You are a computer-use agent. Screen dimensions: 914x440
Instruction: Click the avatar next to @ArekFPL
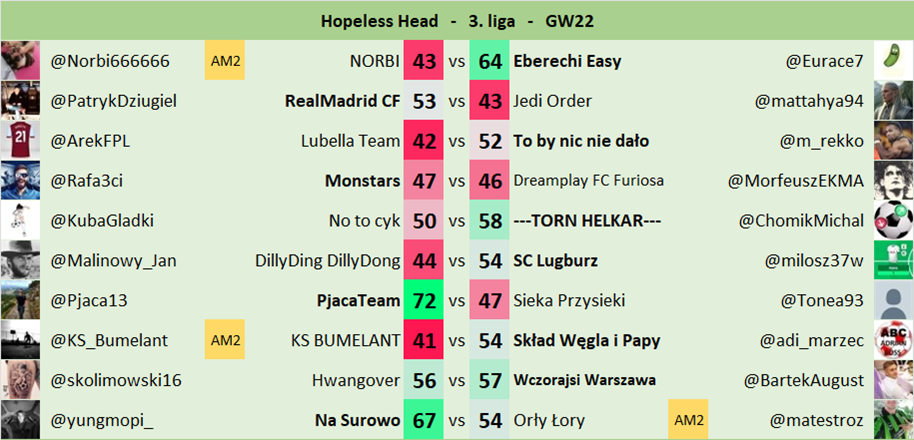coord(20,141)
